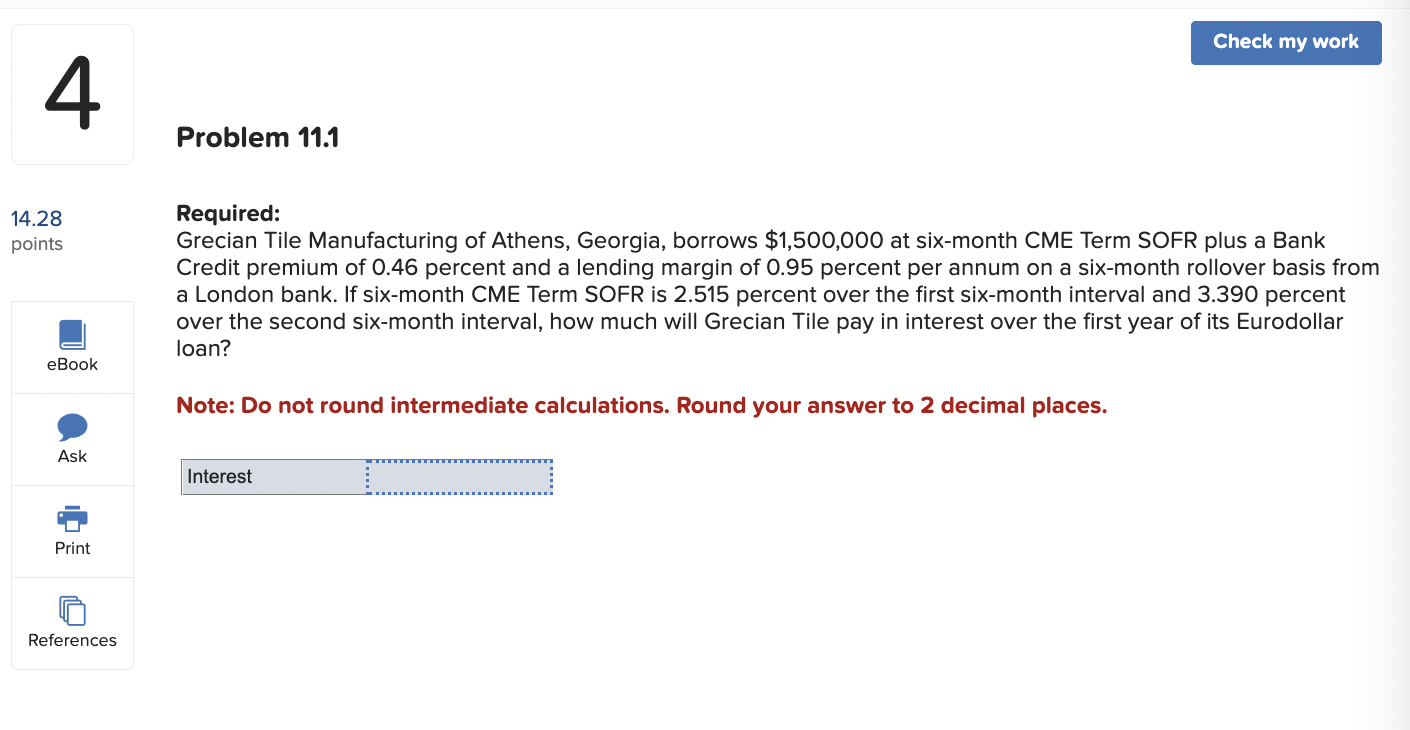Select the Interest label cell
The width and height of the screenshot is (1410, 730).
point(273,477)
